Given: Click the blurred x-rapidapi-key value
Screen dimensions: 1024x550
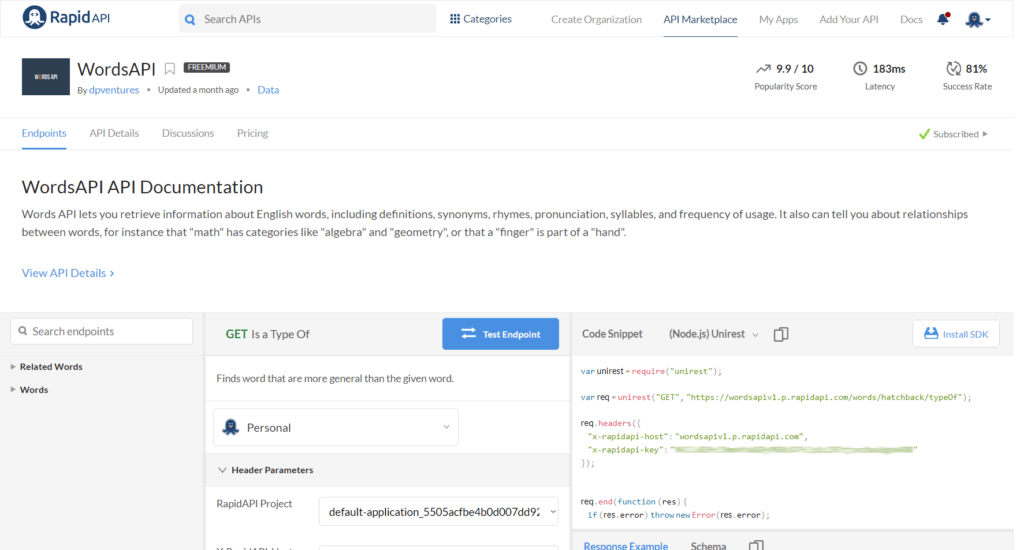Looking at the screenshot, I should [x=793, y=449].
